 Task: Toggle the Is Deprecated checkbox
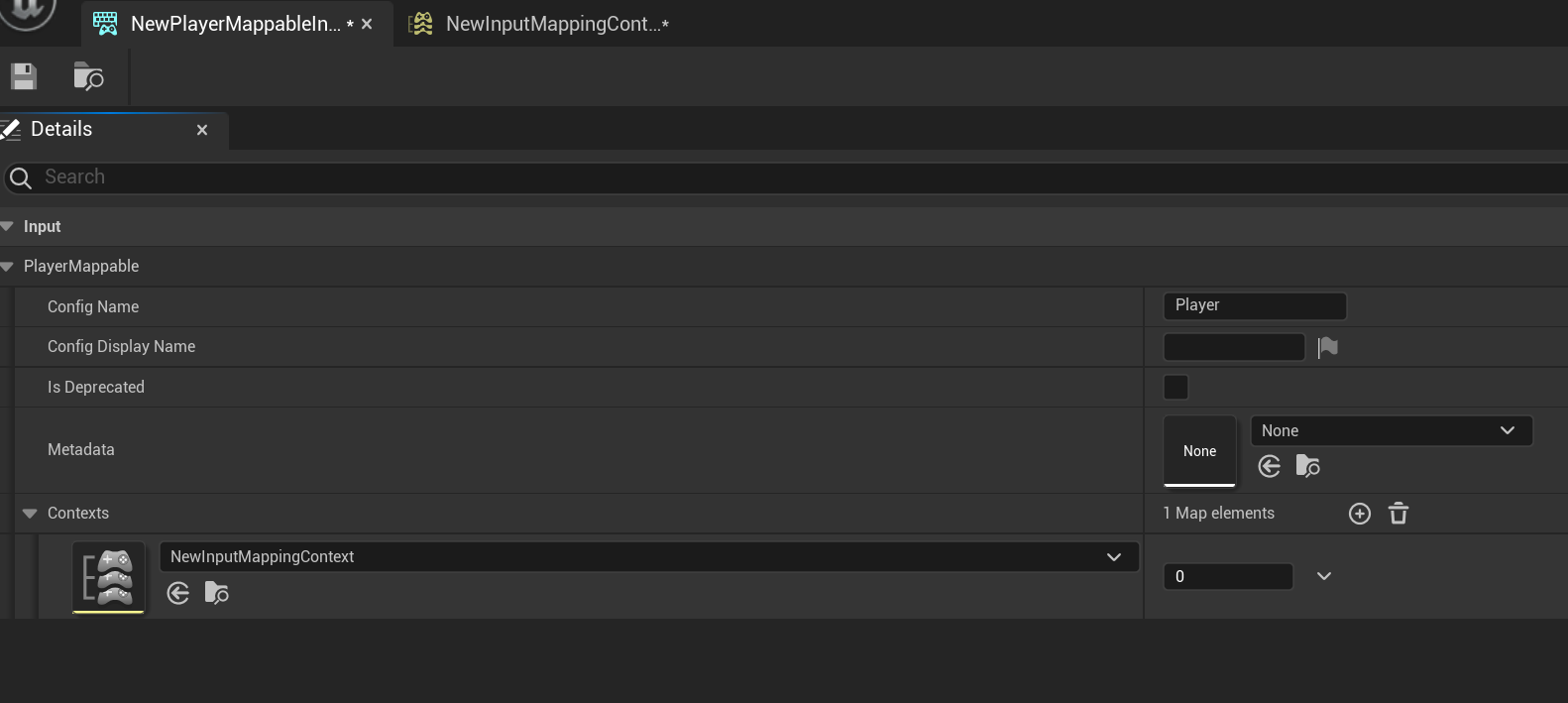point(1176,387)
